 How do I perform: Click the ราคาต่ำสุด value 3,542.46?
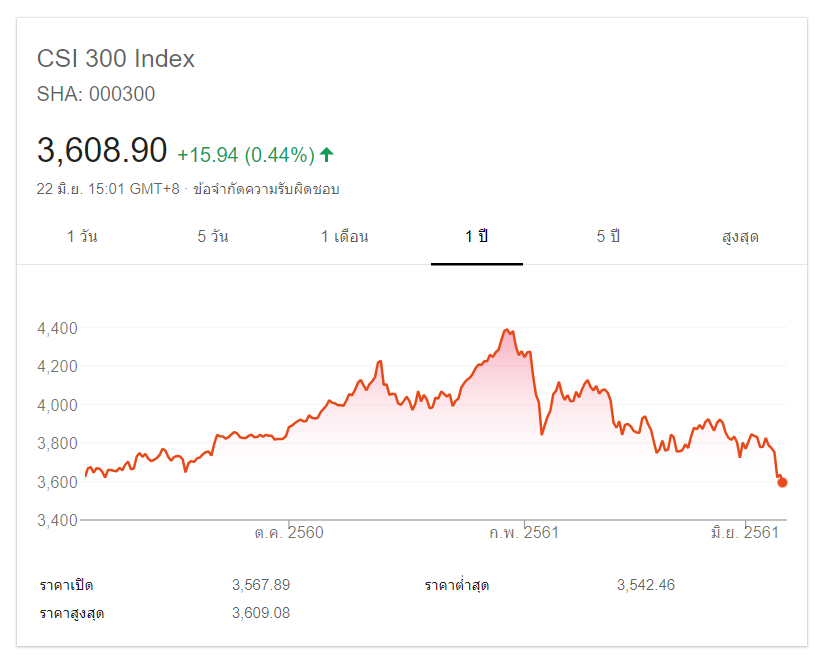click(x=646, y=585)
